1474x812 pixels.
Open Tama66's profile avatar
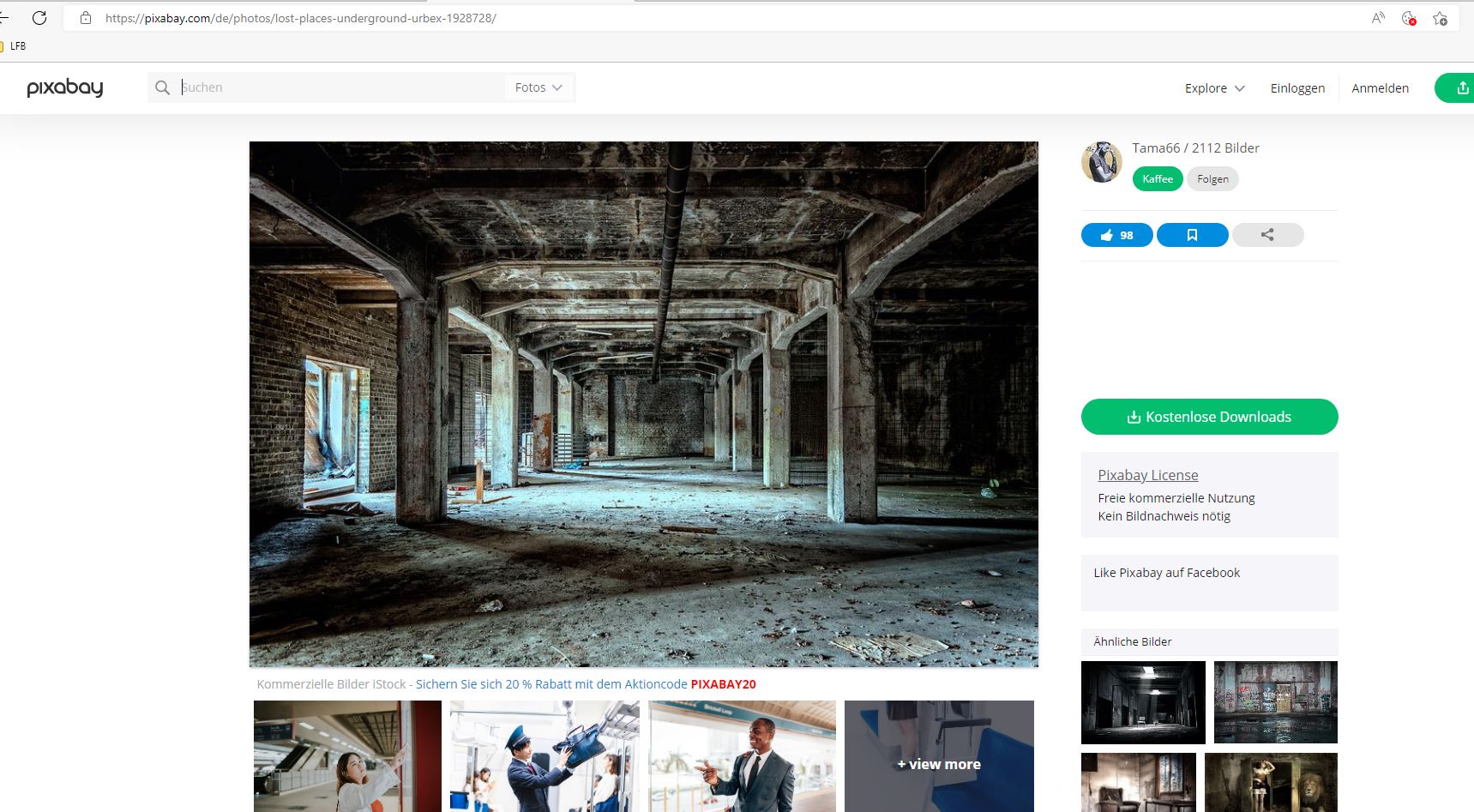point(1102,162)
